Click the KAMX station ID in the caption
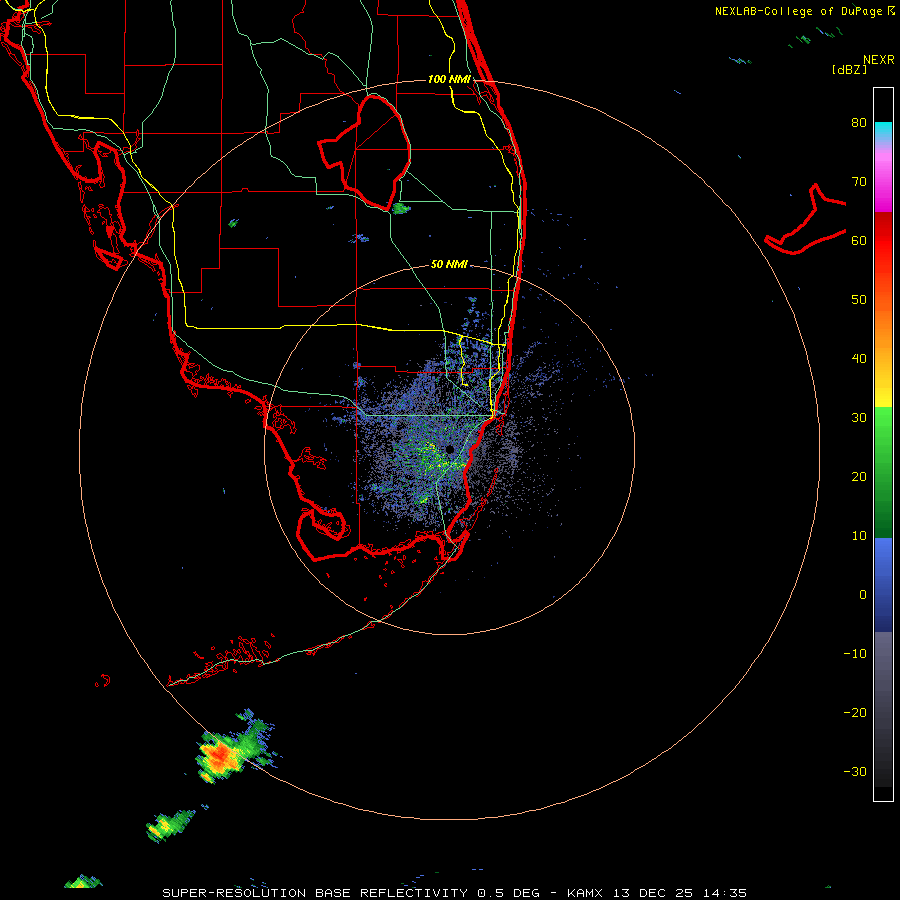Image resolution: width=900 pixels, height=900 pixels. coord(585,893)
